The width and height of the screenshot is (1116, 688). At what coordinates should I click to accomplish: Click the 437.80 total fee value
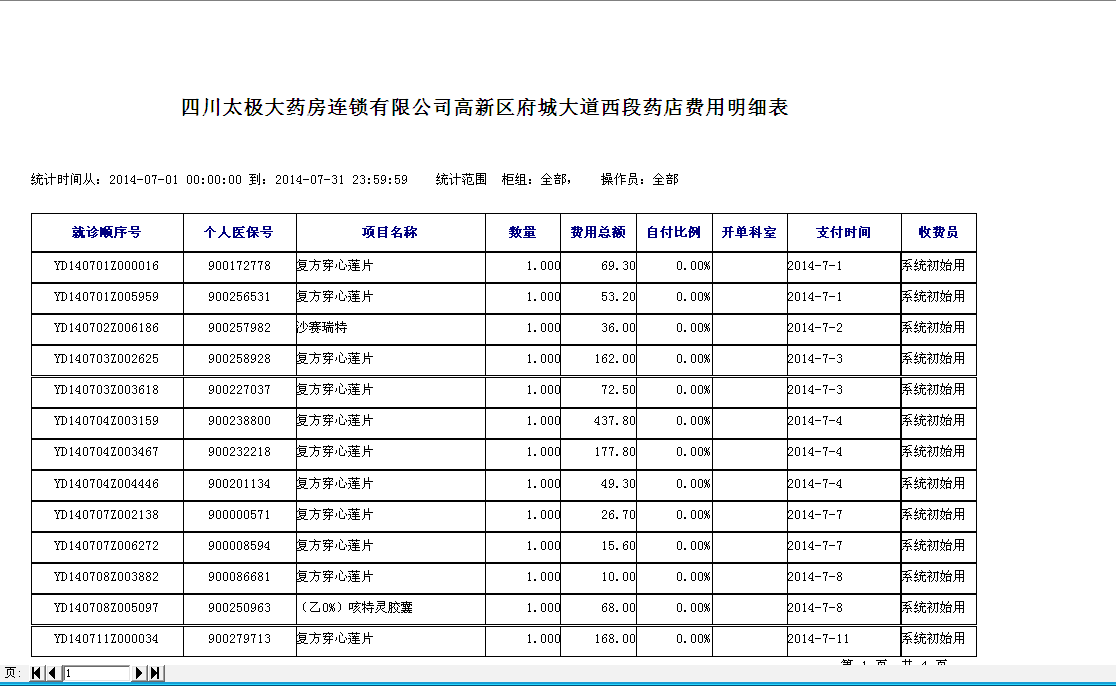(614, 421)
